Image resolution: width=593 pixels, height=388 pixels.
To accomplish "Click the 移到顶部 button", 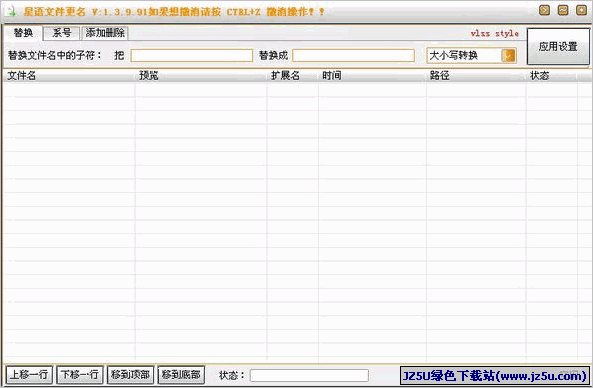I will coord(130,375).
